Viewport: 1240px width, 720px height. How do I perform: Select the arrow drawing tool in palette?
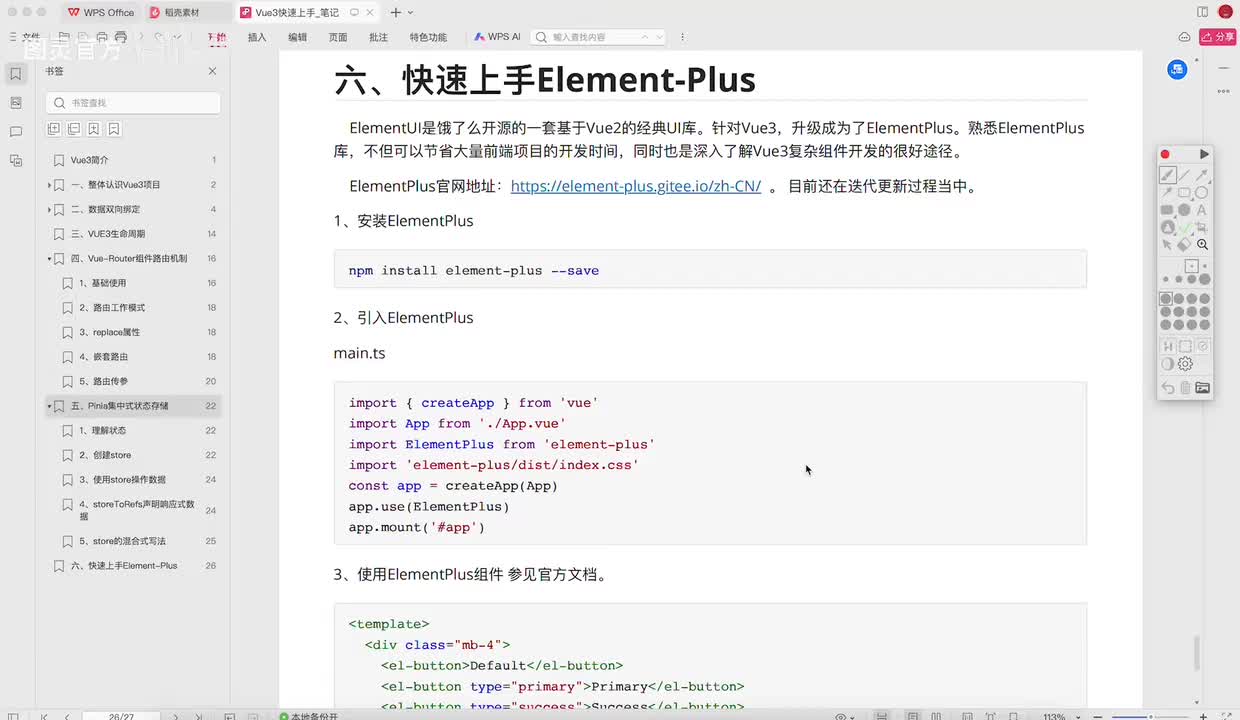[x=1202, y=175]
